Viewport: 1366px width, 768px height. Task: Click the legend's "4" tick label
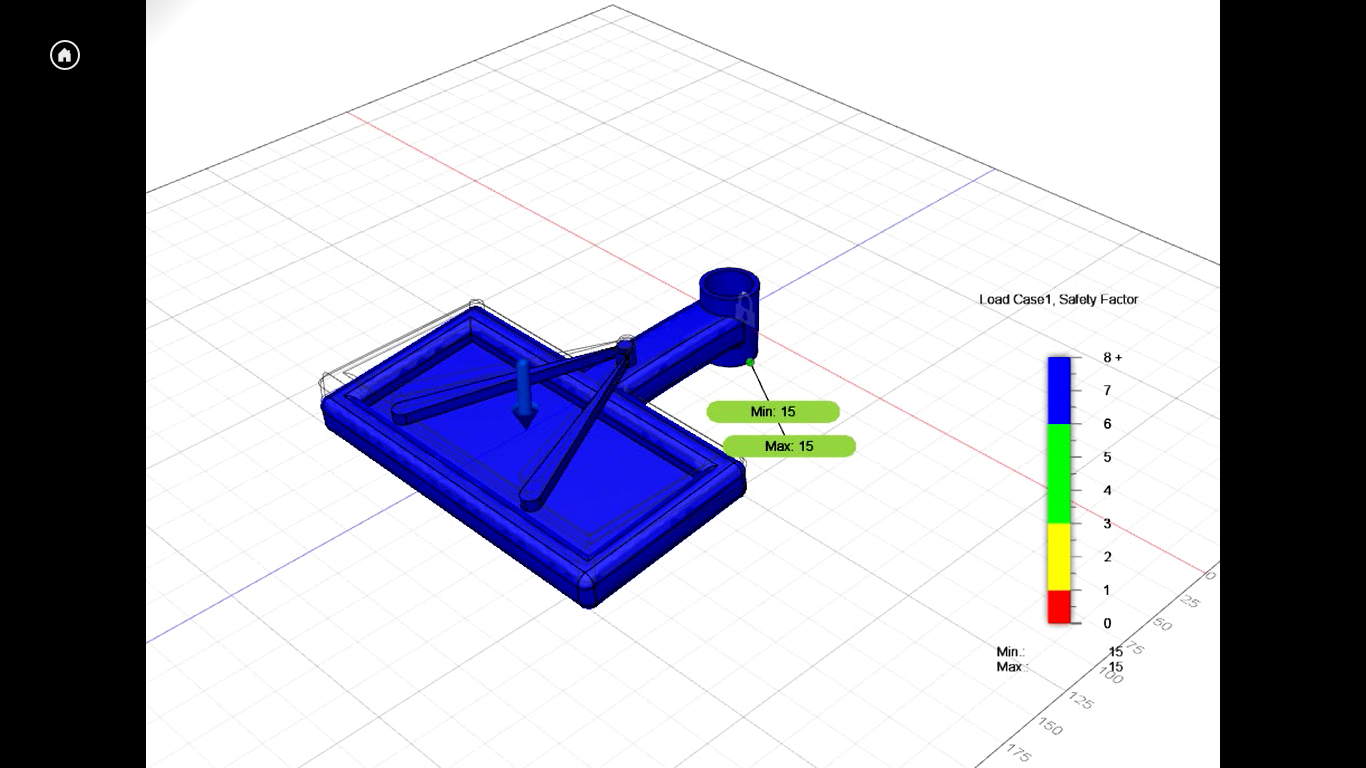(x=1106, y=490)
